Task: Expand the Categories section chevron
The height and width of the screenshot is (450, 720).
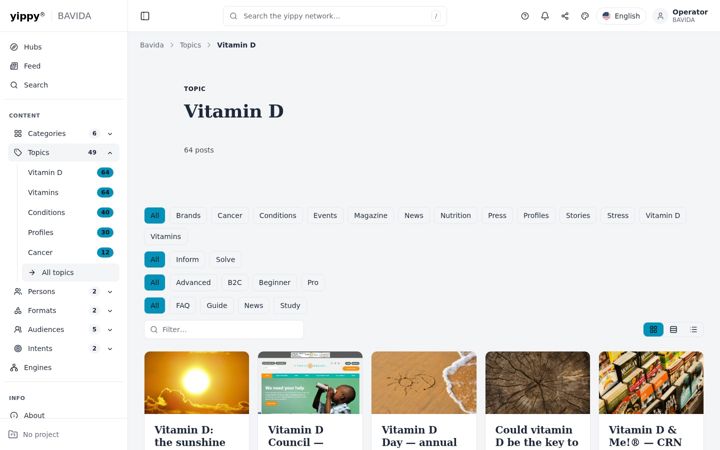Action: tap(110, 134)
